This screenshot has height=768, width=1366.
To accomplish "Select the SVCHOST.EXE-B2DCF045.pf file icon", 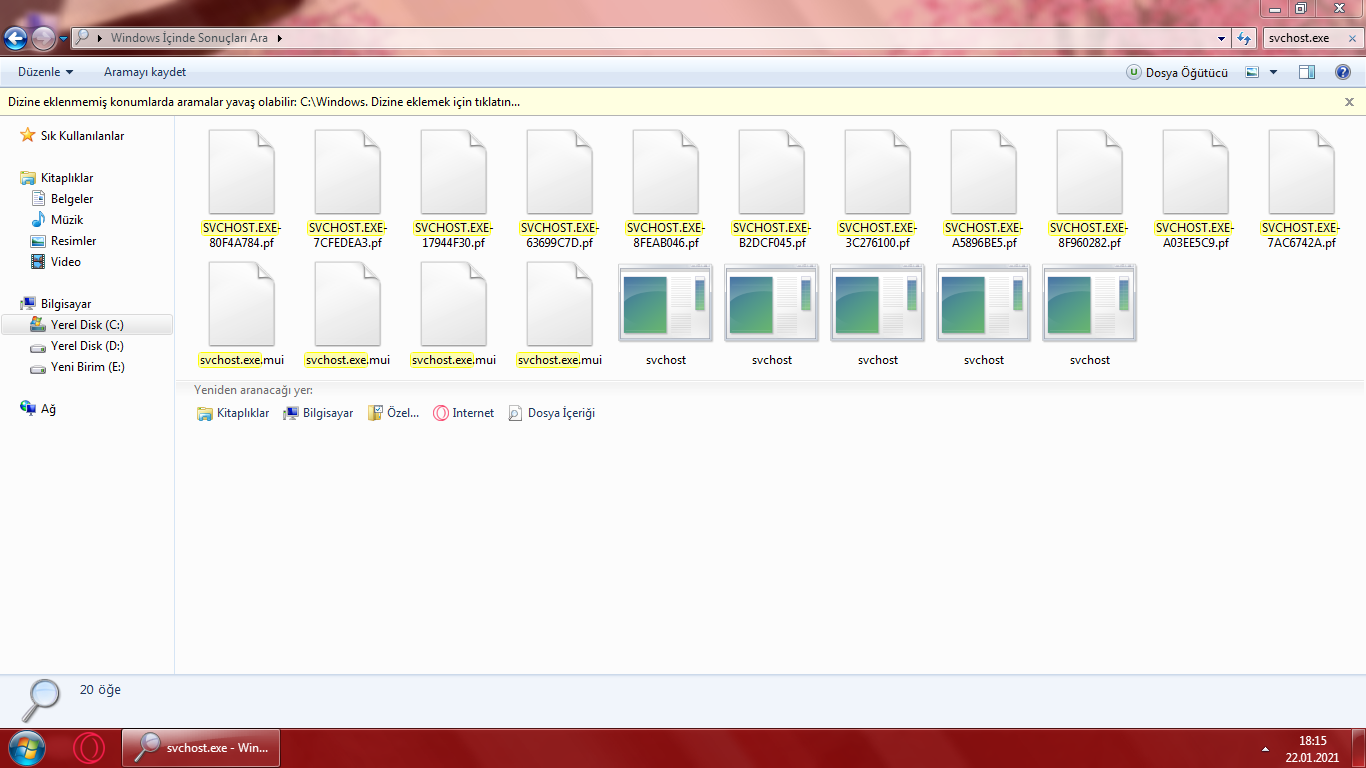I will [x=771, y=171].
